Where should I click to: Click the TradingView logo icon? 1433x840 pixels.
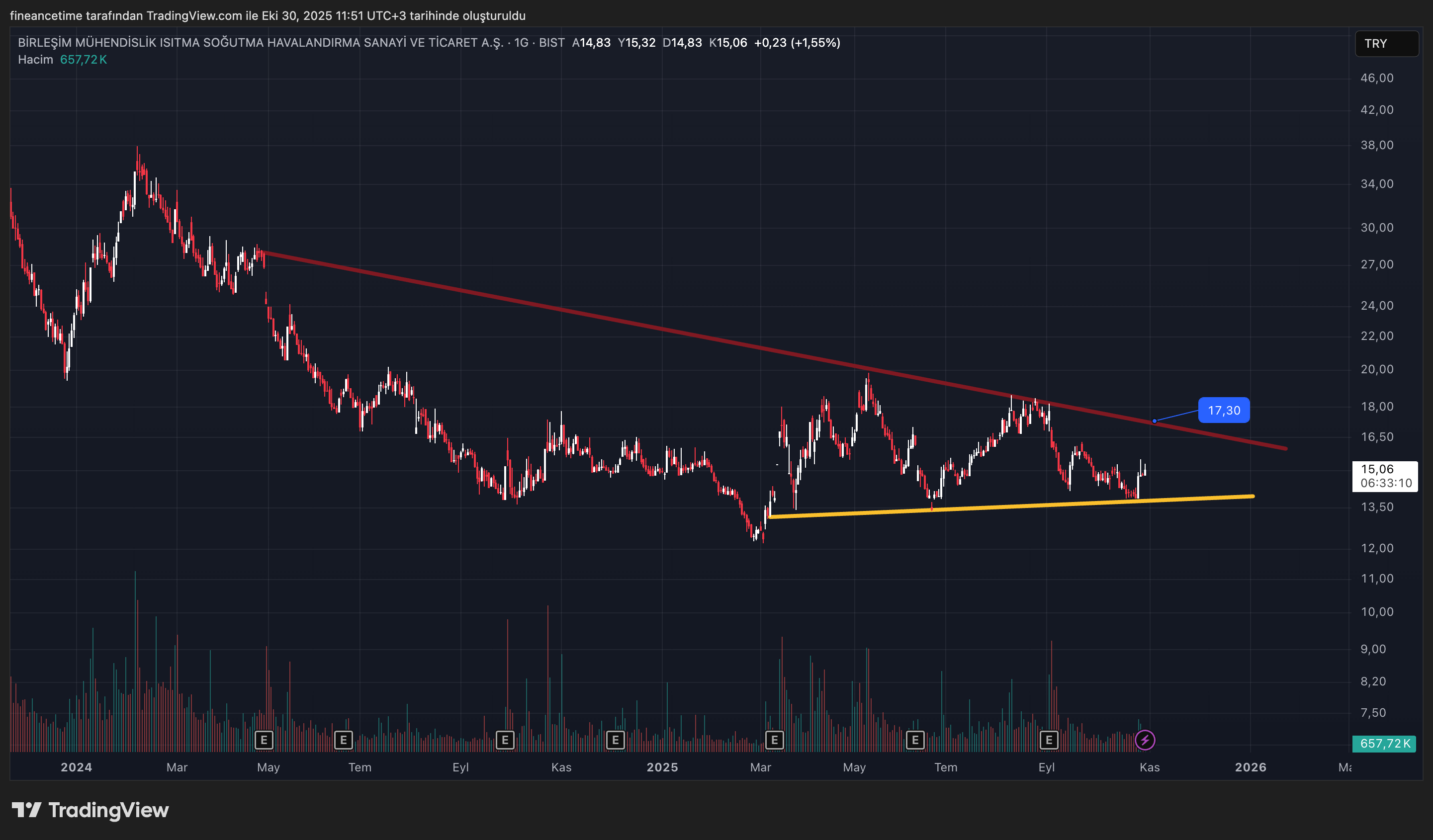[x=26, y=809]
